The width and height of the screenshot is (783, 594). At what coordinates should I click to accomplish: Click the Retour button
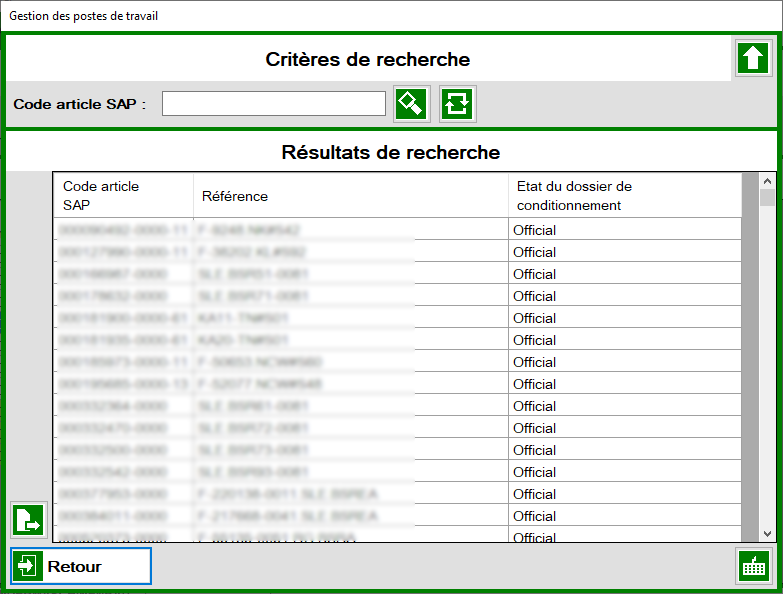point(81,566)
